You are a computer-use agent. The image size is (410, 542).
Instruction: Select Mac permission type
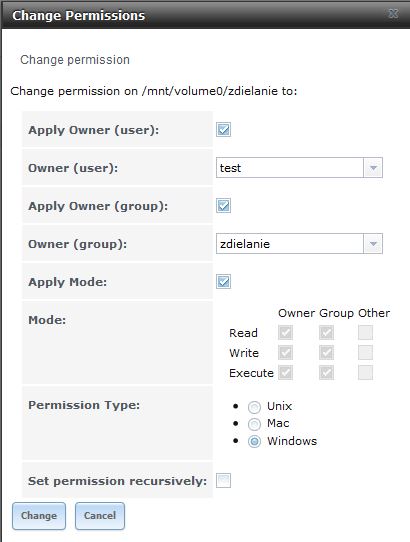[x=254, y=424]
